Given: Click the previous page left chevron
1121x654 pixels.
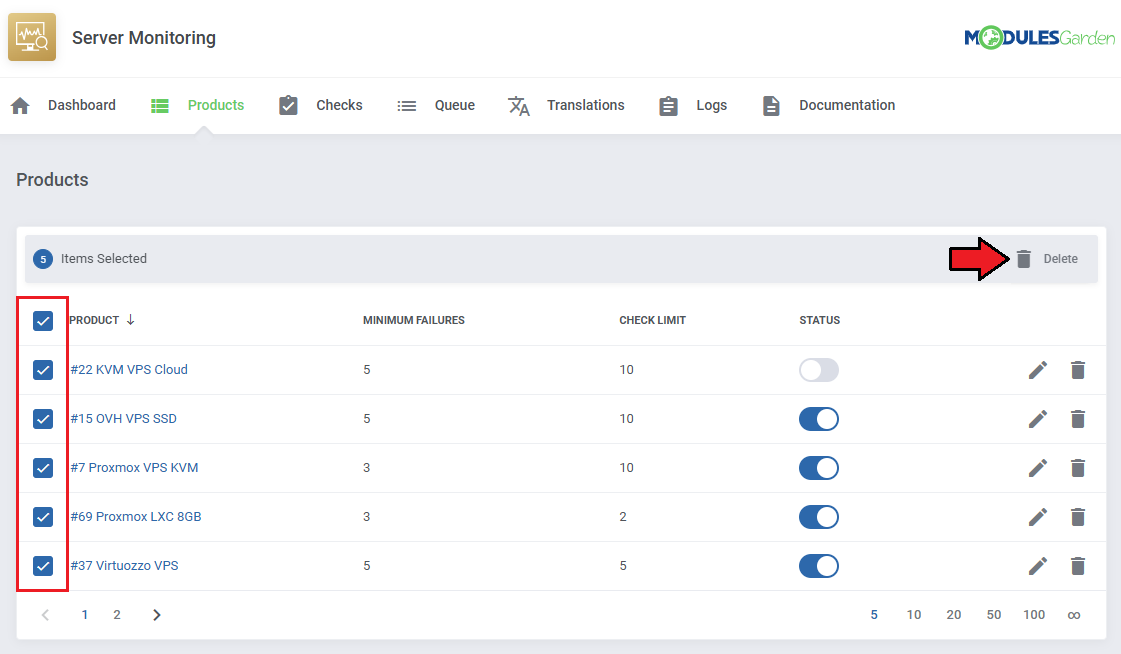Looking at the screenshot, I should coord(45,615).
